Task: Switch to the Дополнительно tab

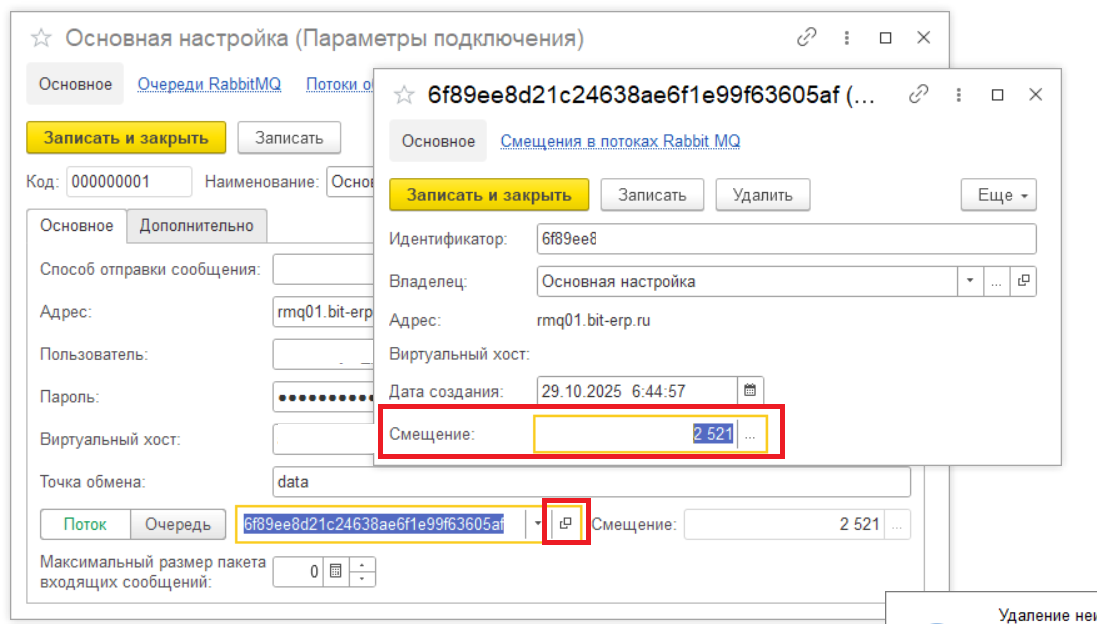Action: point(196,225)
